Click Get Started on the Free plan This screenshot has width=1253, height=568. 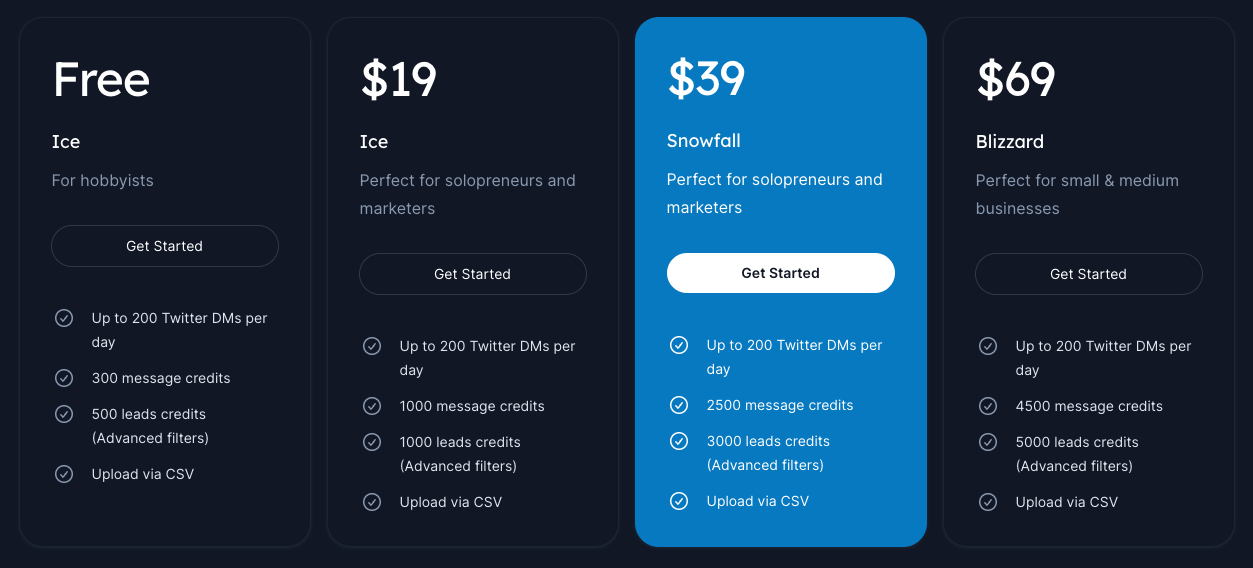click(164, 246)
